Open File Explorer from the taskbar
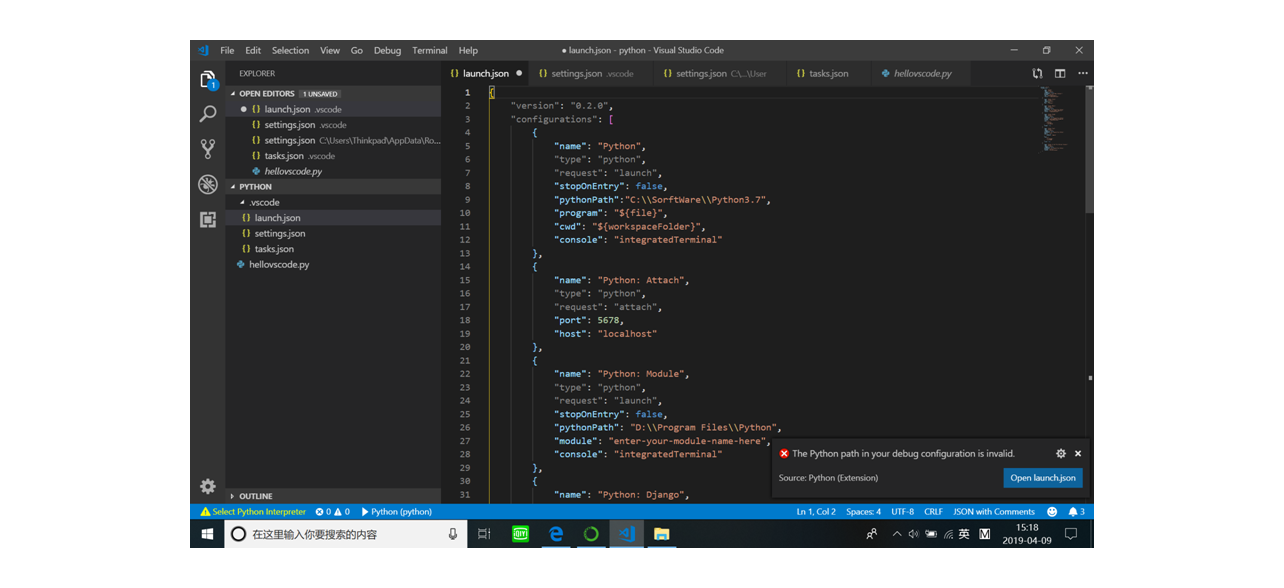Viewport: 1284px width, 588px height. [662, 534]
